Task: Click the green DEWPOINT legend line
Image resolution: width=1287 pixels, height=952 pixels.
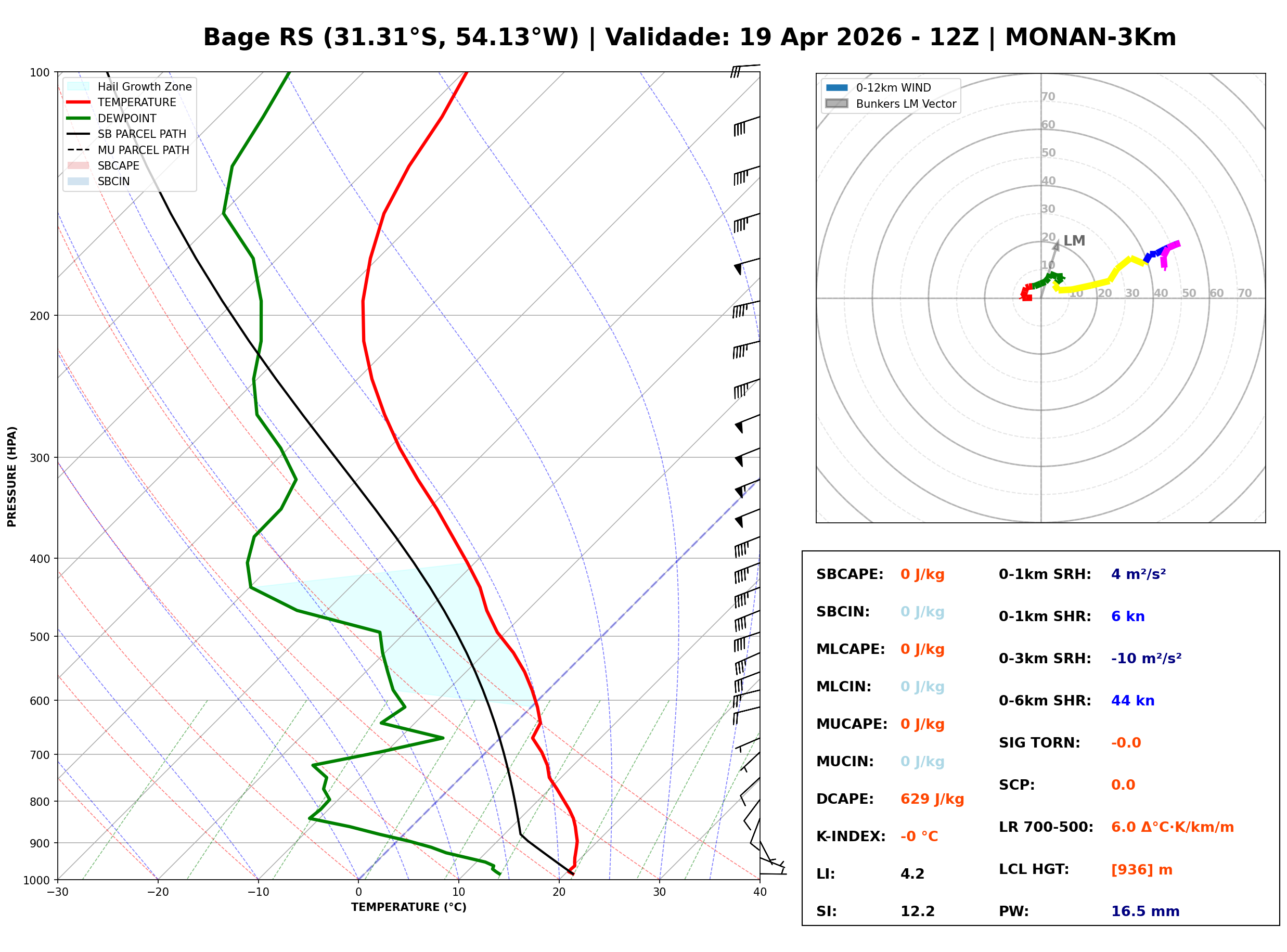Action: pos(79,118)
